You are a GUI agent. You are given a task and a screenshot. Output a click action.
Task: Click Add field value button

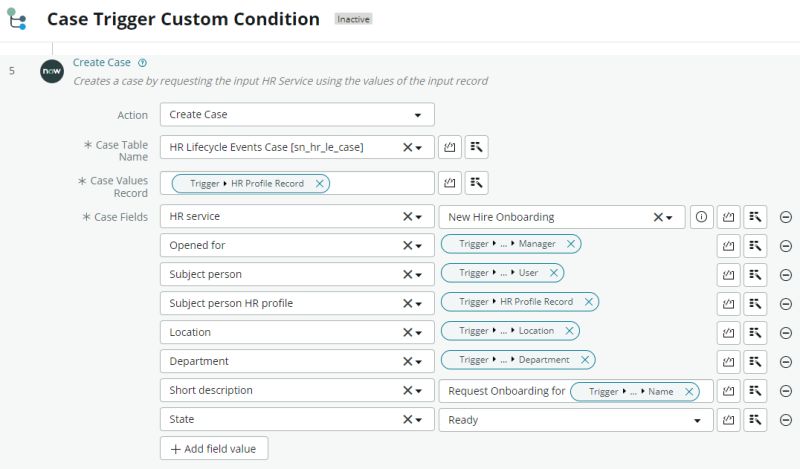[214, 449]
